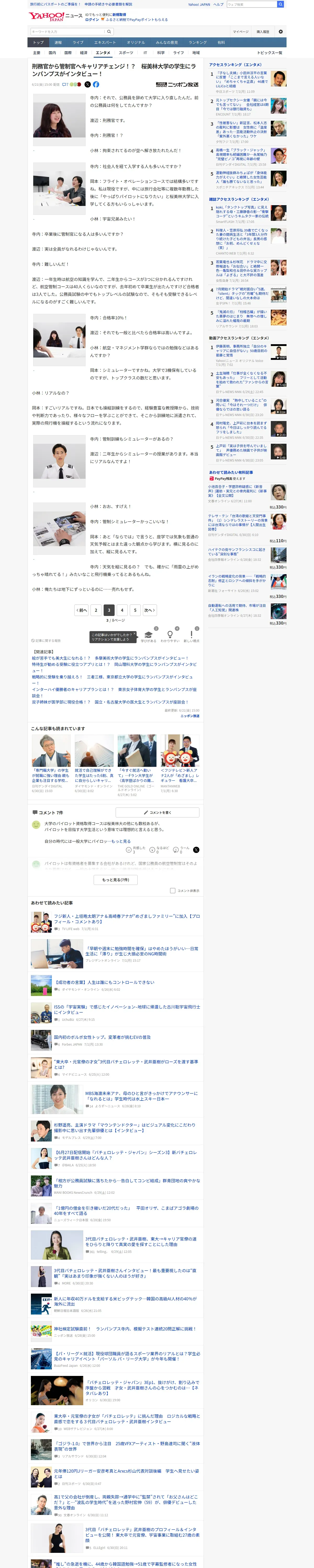Open the オリジナル navigation tab
Viewport: 314px width, 1568px height.
pos(136,43)
